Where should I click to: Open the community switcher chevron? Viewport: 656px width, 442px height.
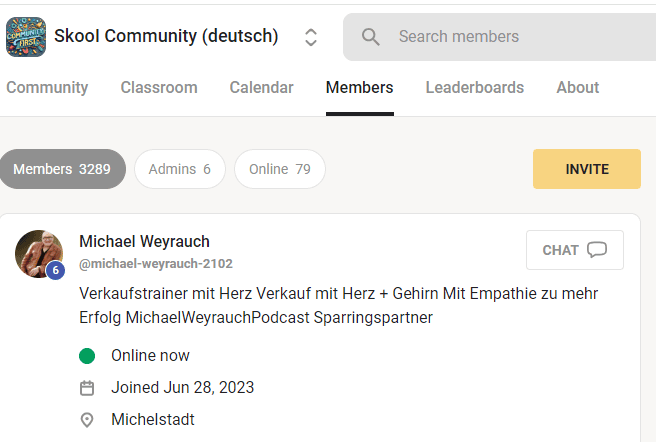point(311,37)
